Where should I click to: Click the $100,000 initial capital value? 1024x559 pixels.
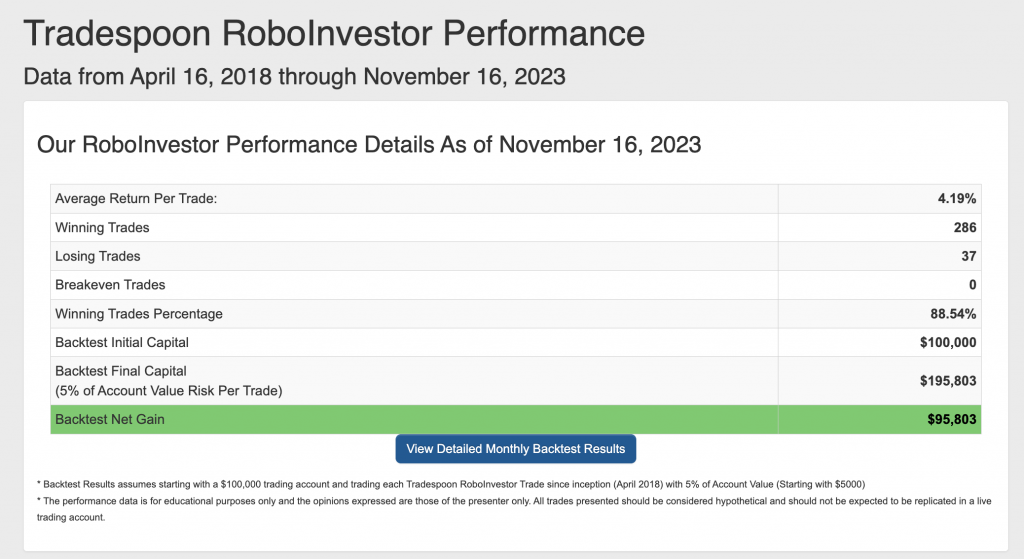click(948, 342)
